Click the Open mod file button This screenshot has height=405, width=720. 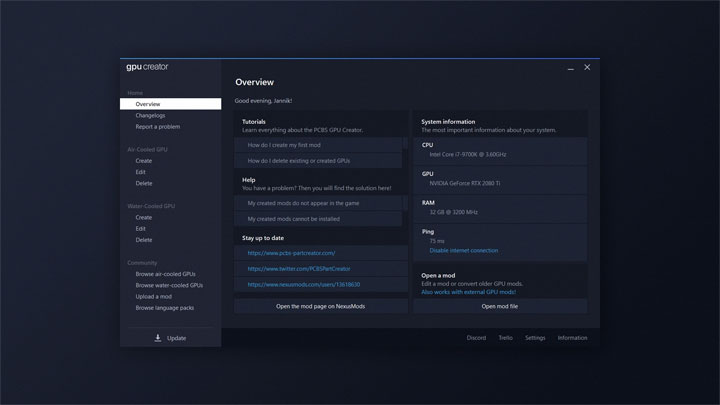500,306
